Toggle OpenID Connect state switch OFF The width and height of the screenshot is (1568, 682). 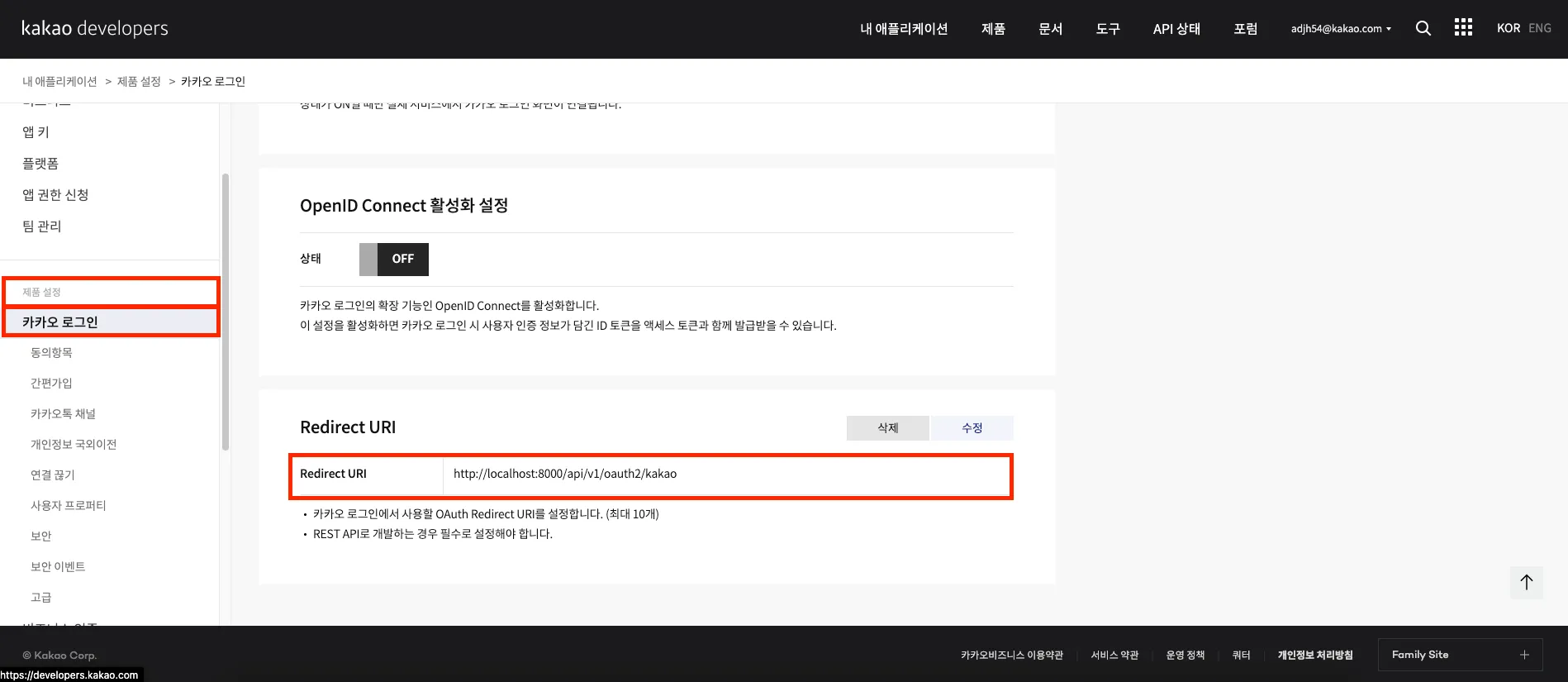click(394, 259)
